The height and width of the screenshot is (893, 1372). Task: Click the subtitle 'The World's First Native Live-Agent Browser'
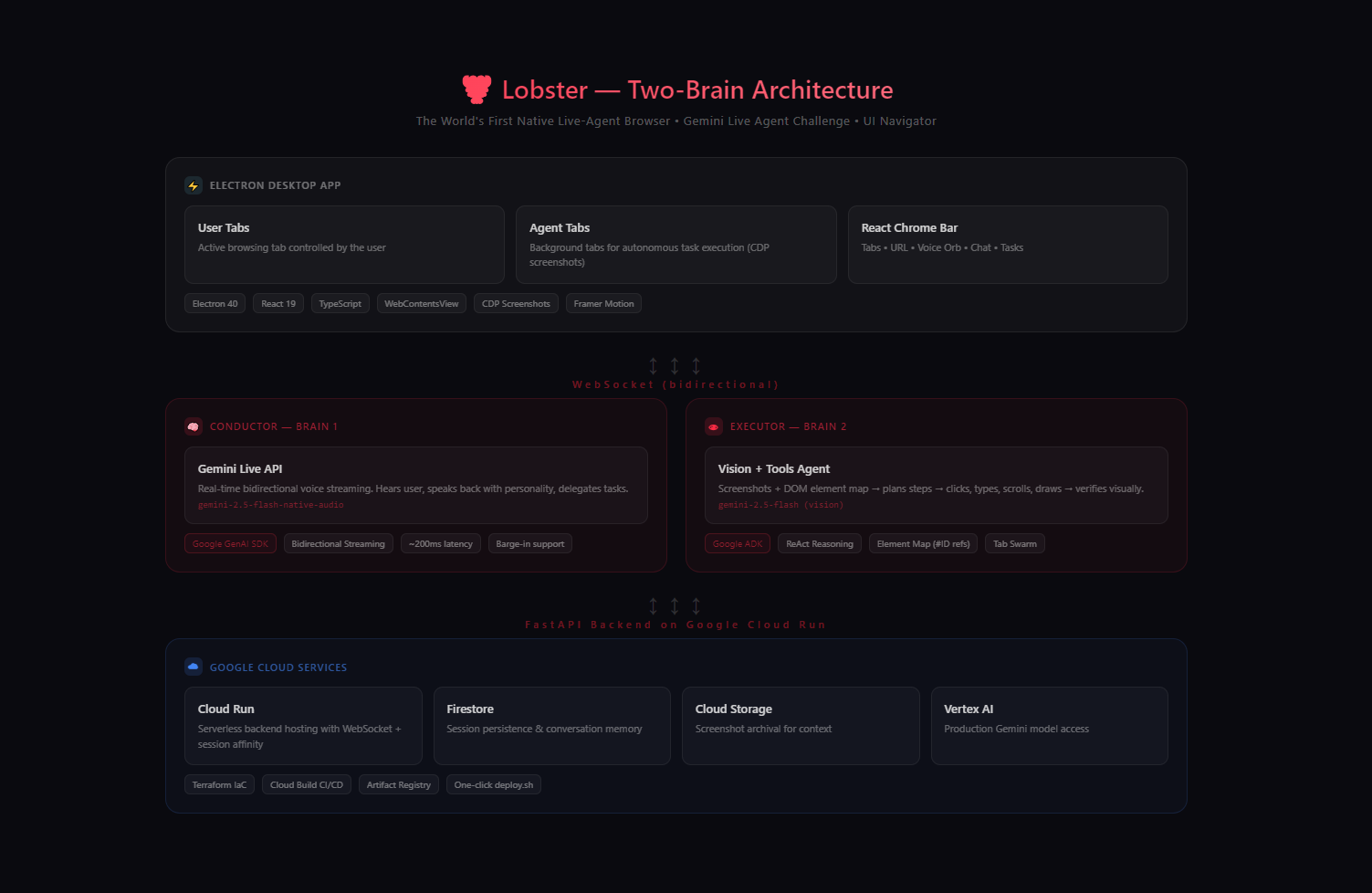(x=543, y=121)
